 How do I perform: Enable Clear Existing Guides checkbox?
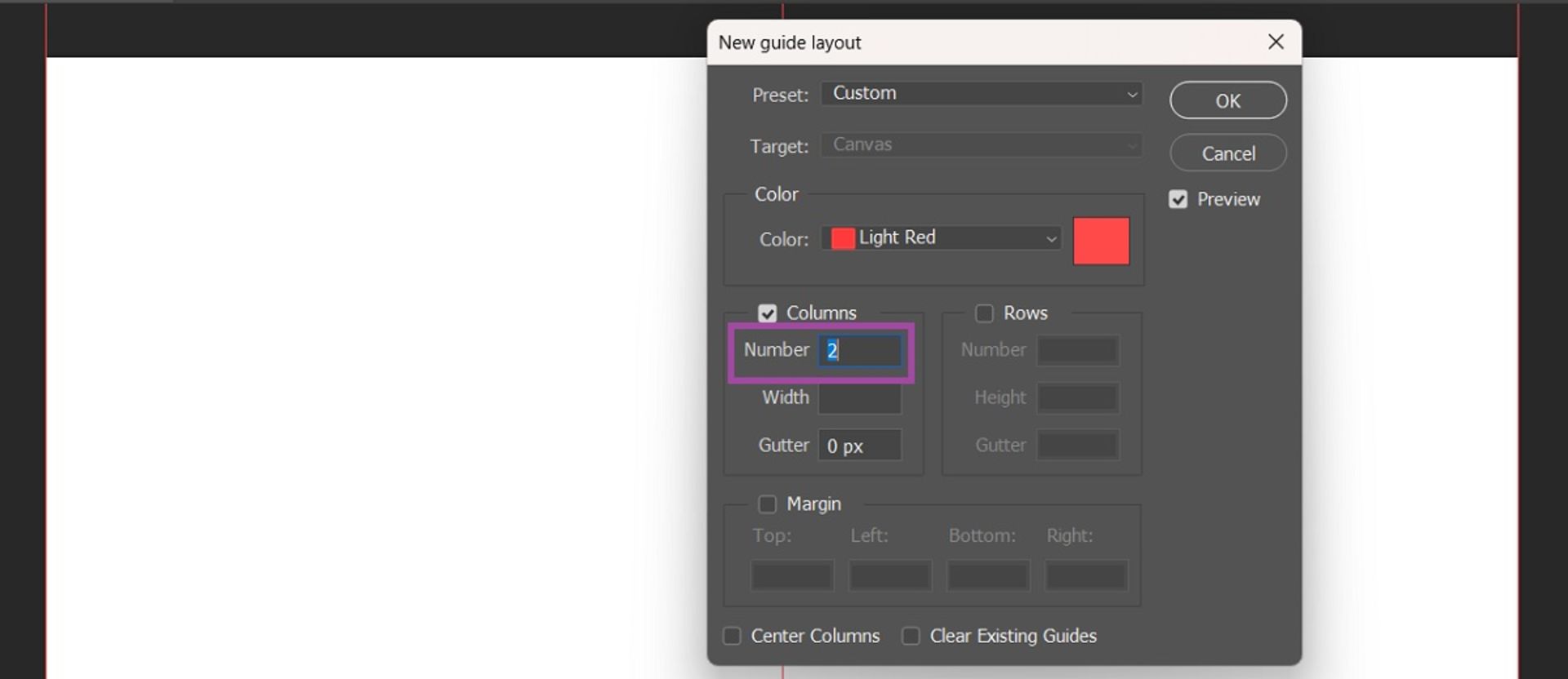(x=911, y=636)
